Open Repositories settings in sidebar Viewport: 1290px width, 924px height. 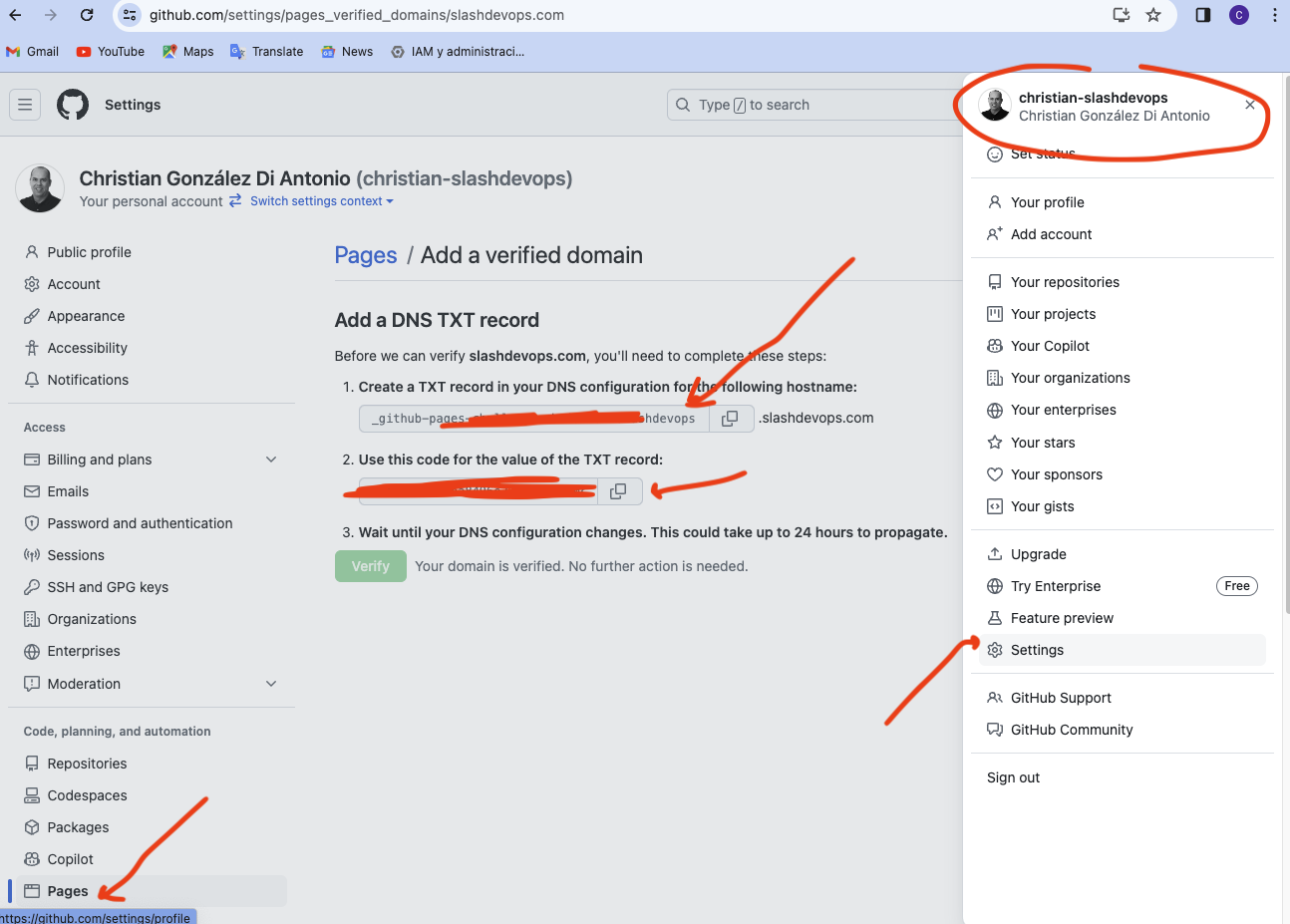tap(152, 764)
